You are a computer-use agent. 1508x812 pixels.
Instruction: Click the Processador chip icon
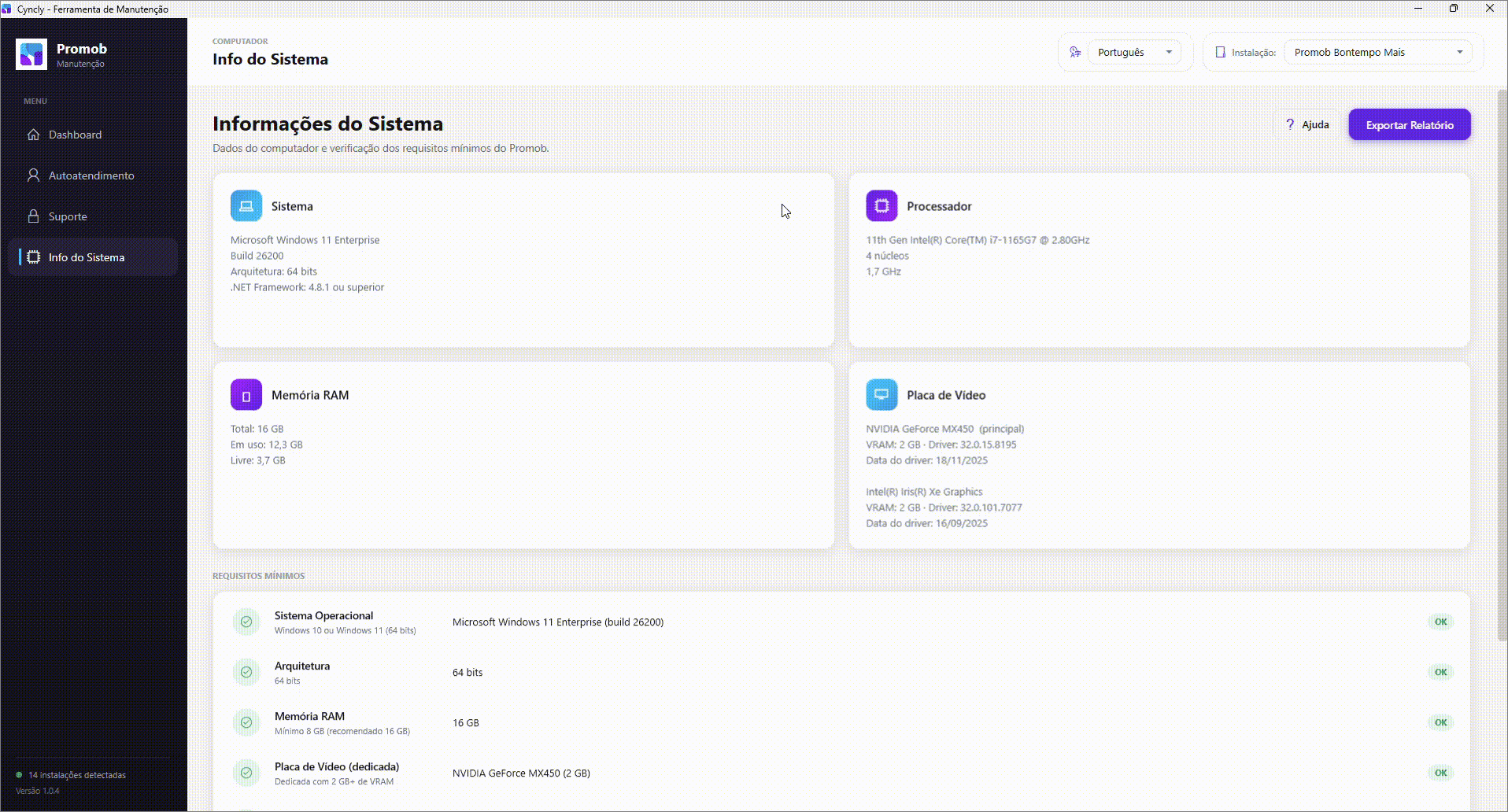click(882, 206)
